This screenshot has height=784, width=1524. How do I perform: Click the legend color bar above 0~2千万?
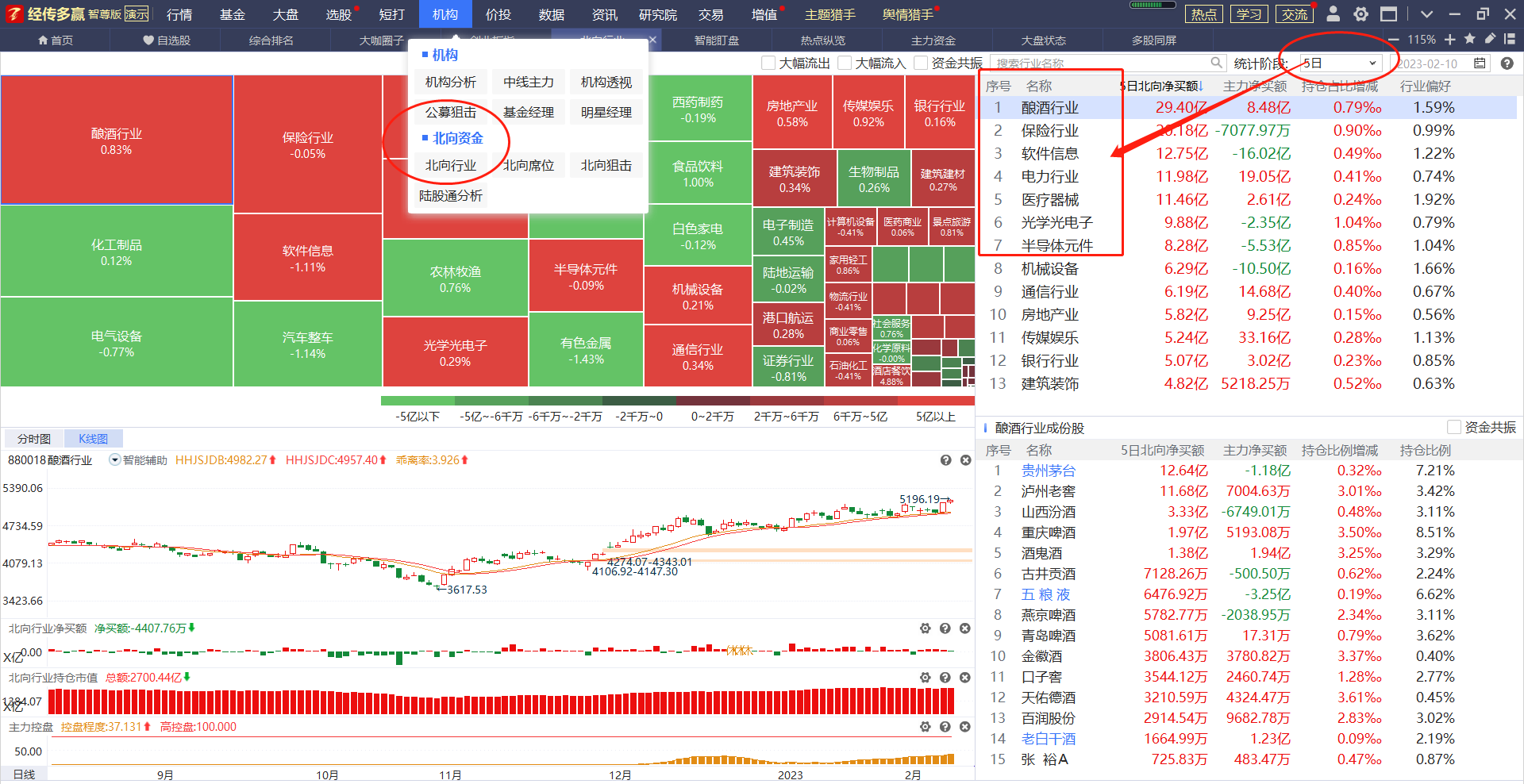pos(714,401)
